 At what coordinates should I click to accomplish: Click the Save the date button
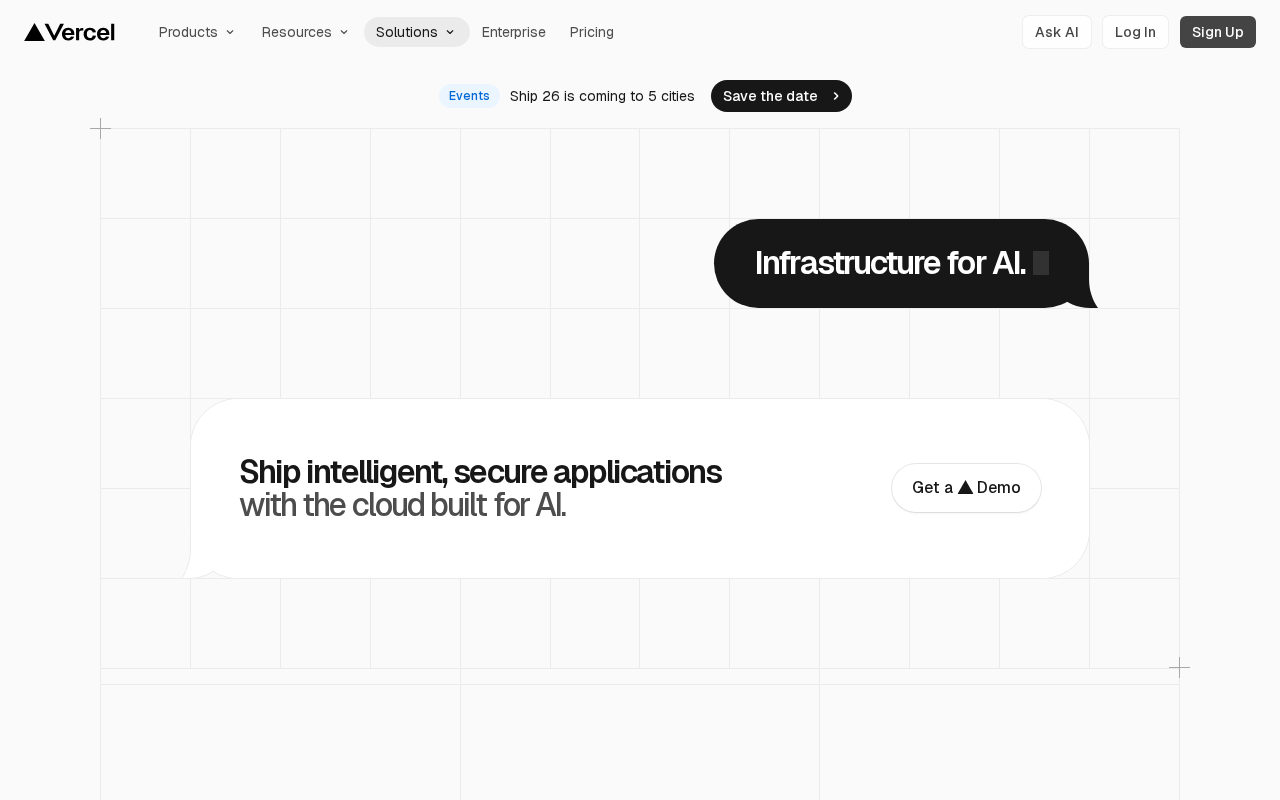(x=781, y=96)
